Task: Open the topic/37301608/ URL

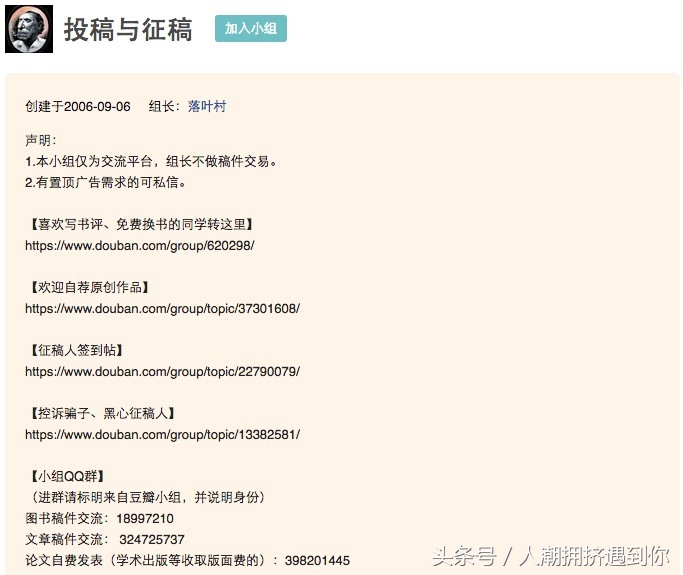Action: (x=162, y=308)
